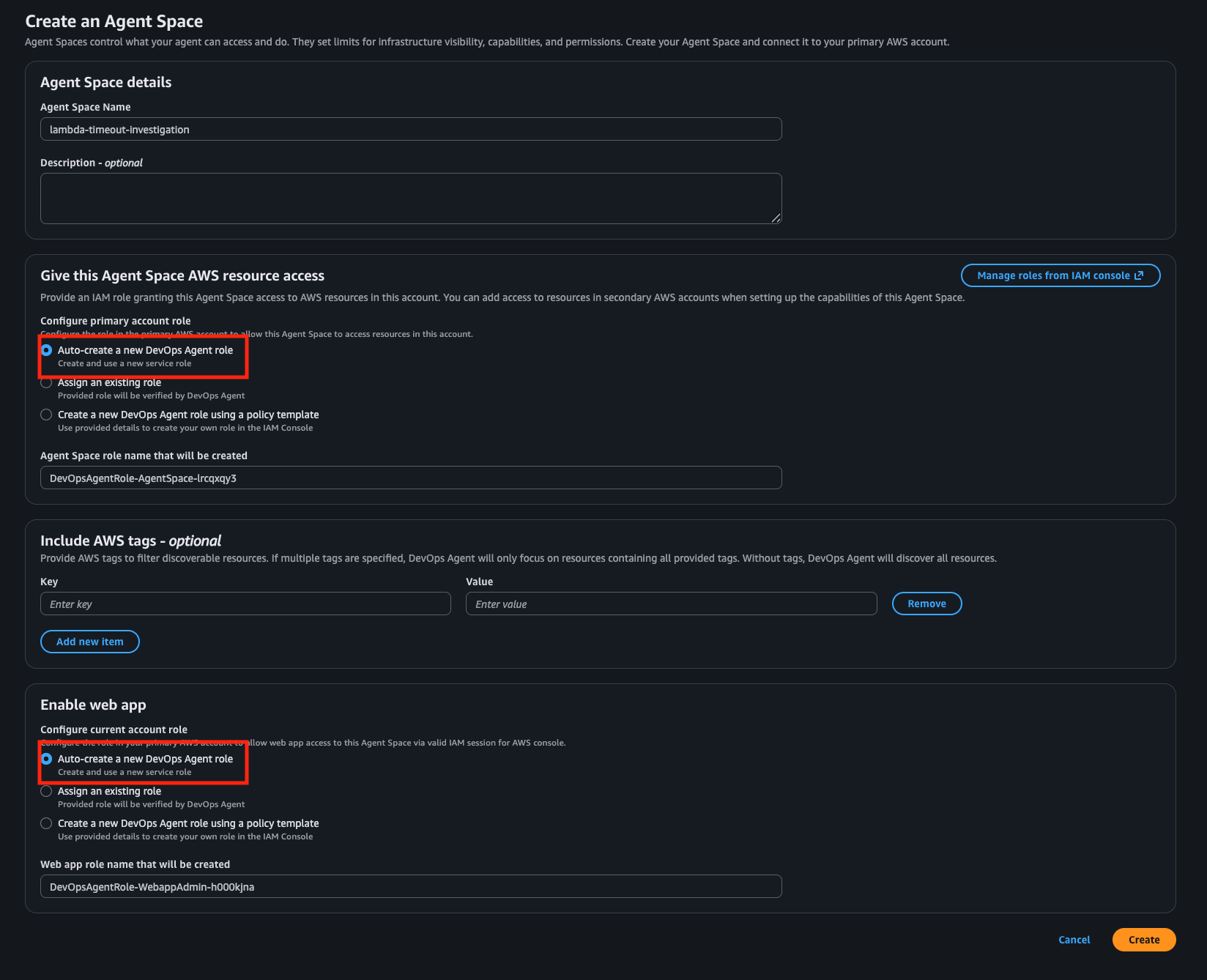Select Auto-create role under Enable web app
Viewport: 1207px width, 980px height.
[47, 759]
